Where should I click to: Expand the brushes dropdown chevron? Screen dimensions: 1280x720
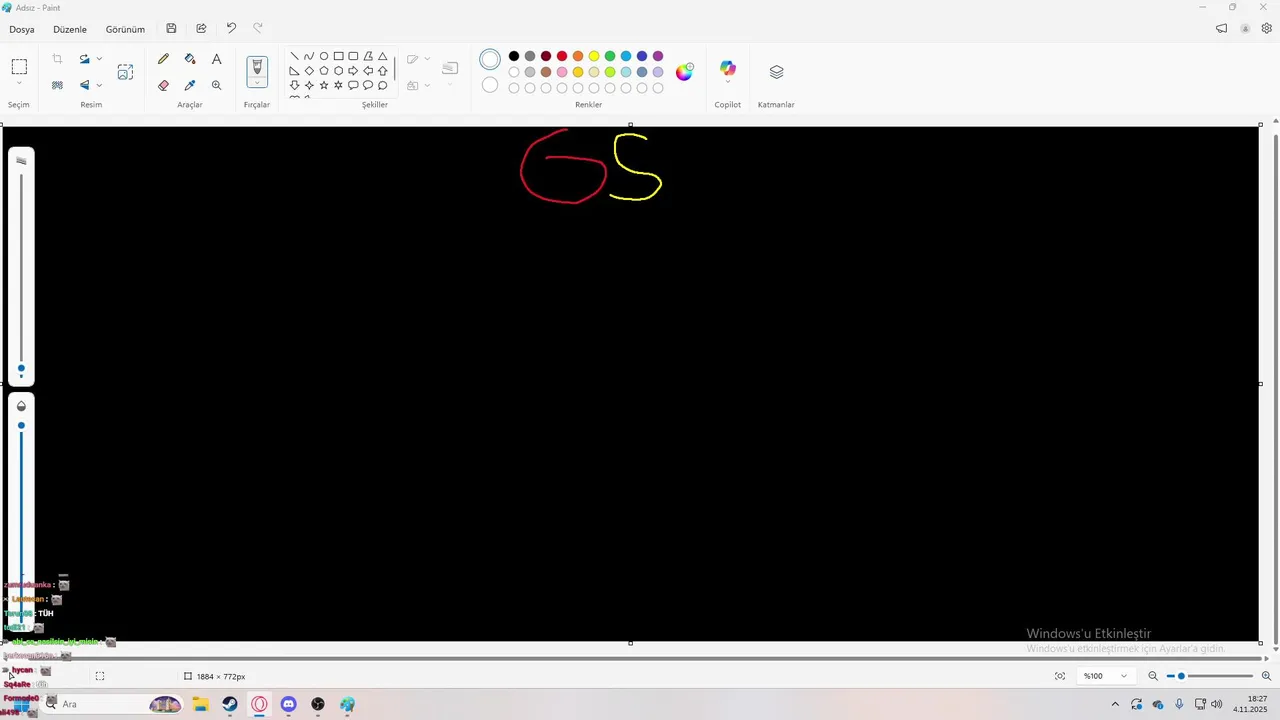[257, 83]
